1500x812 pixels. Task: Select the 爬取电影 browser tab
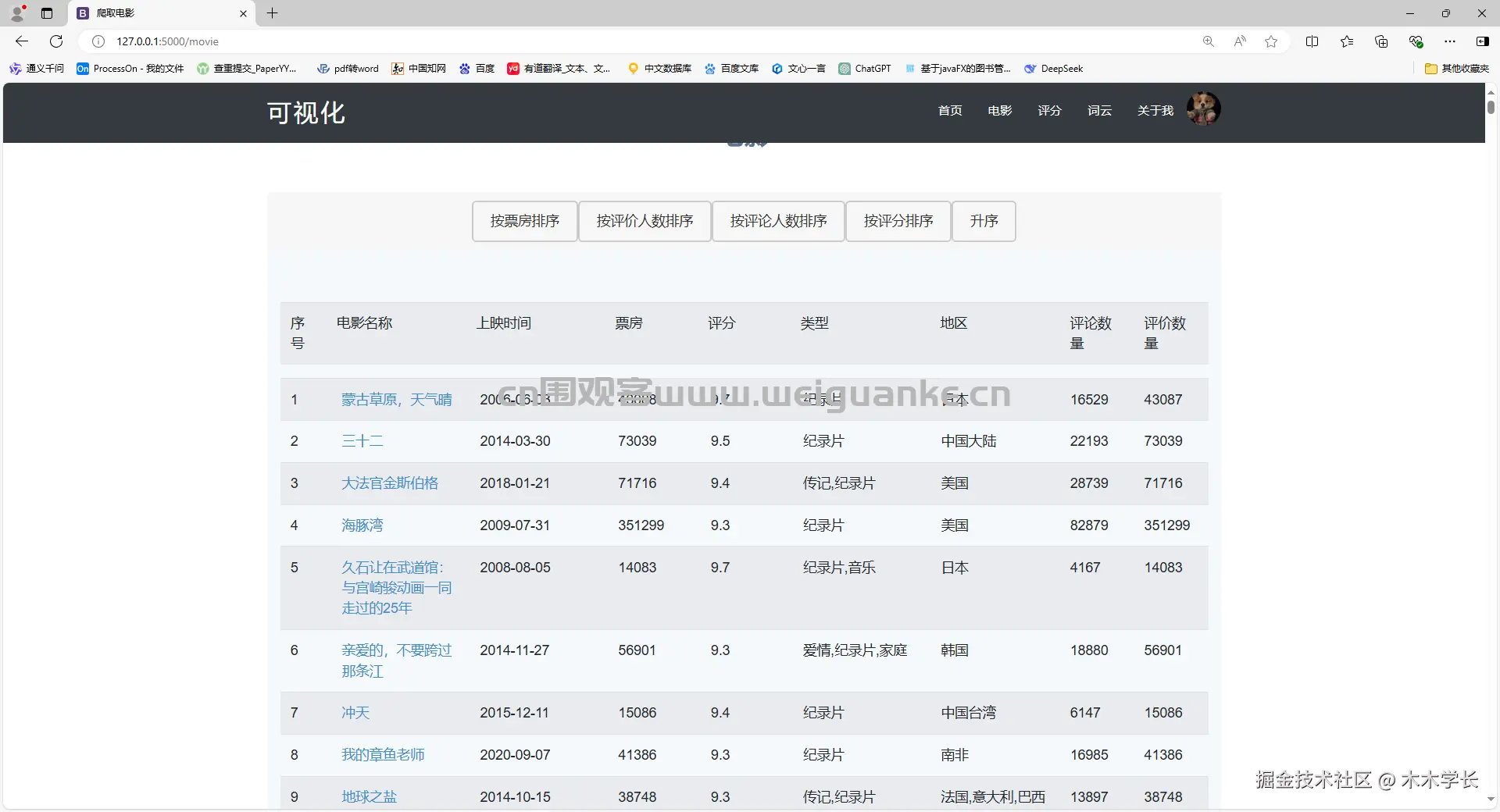pyautogui.click(x=162, y=13)
